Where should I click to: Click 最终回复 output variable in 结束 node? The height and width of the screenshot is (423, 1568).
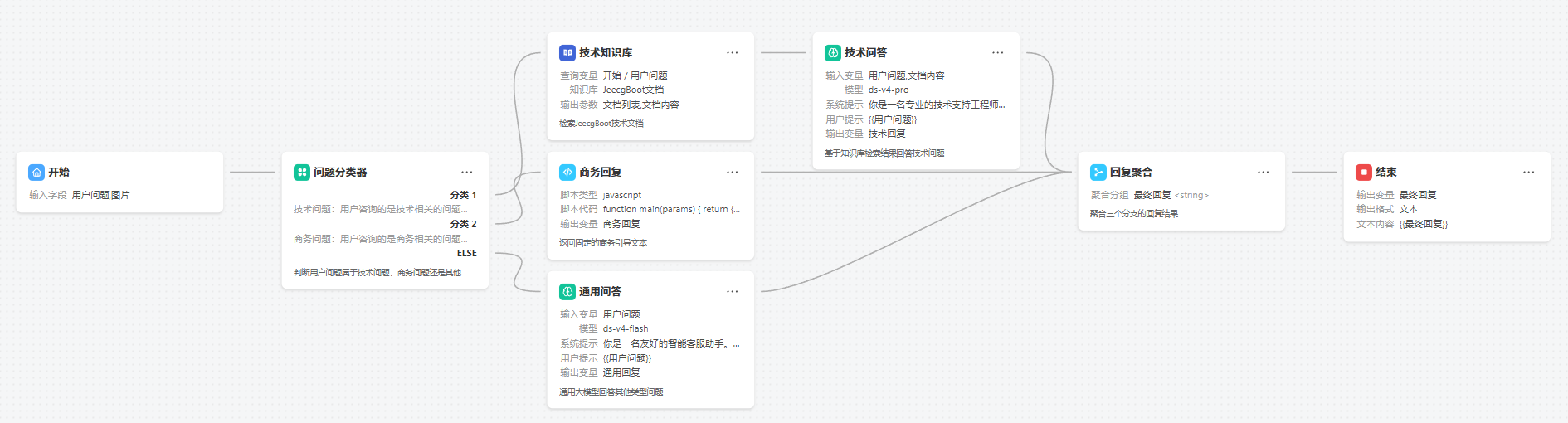pyautogui.click(x=1418, y=195)
